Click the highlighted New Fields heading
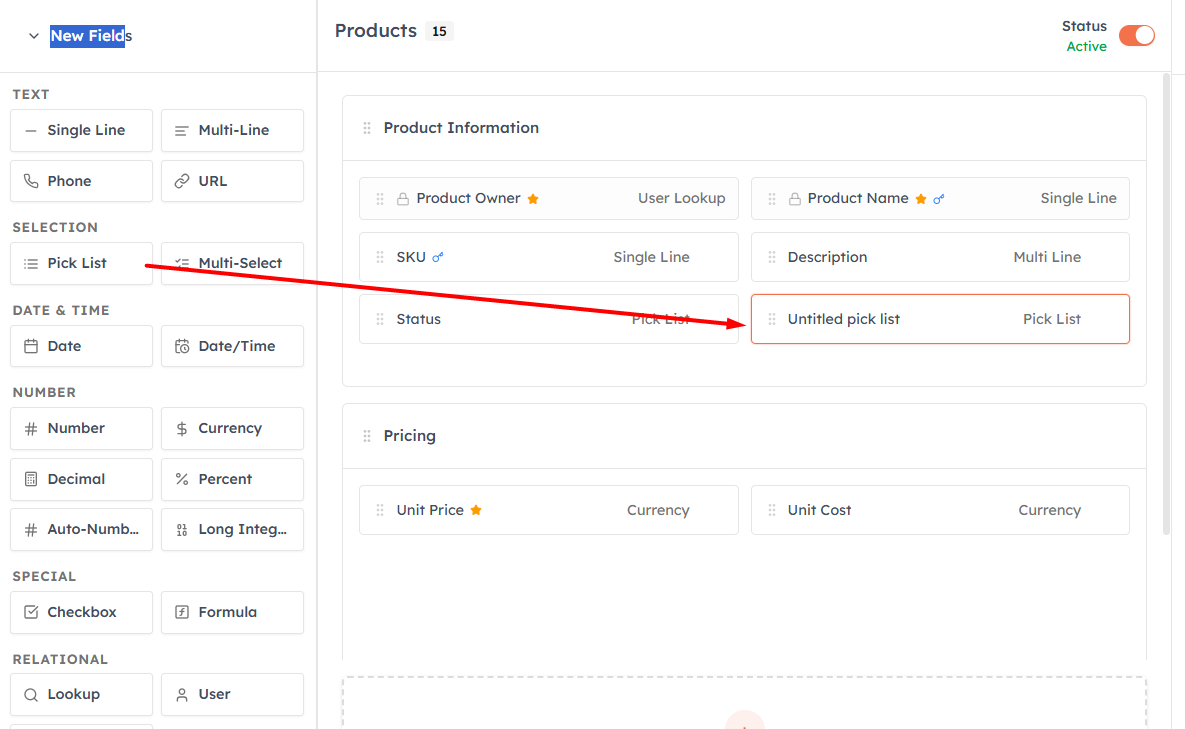 (x=91, y=36)
